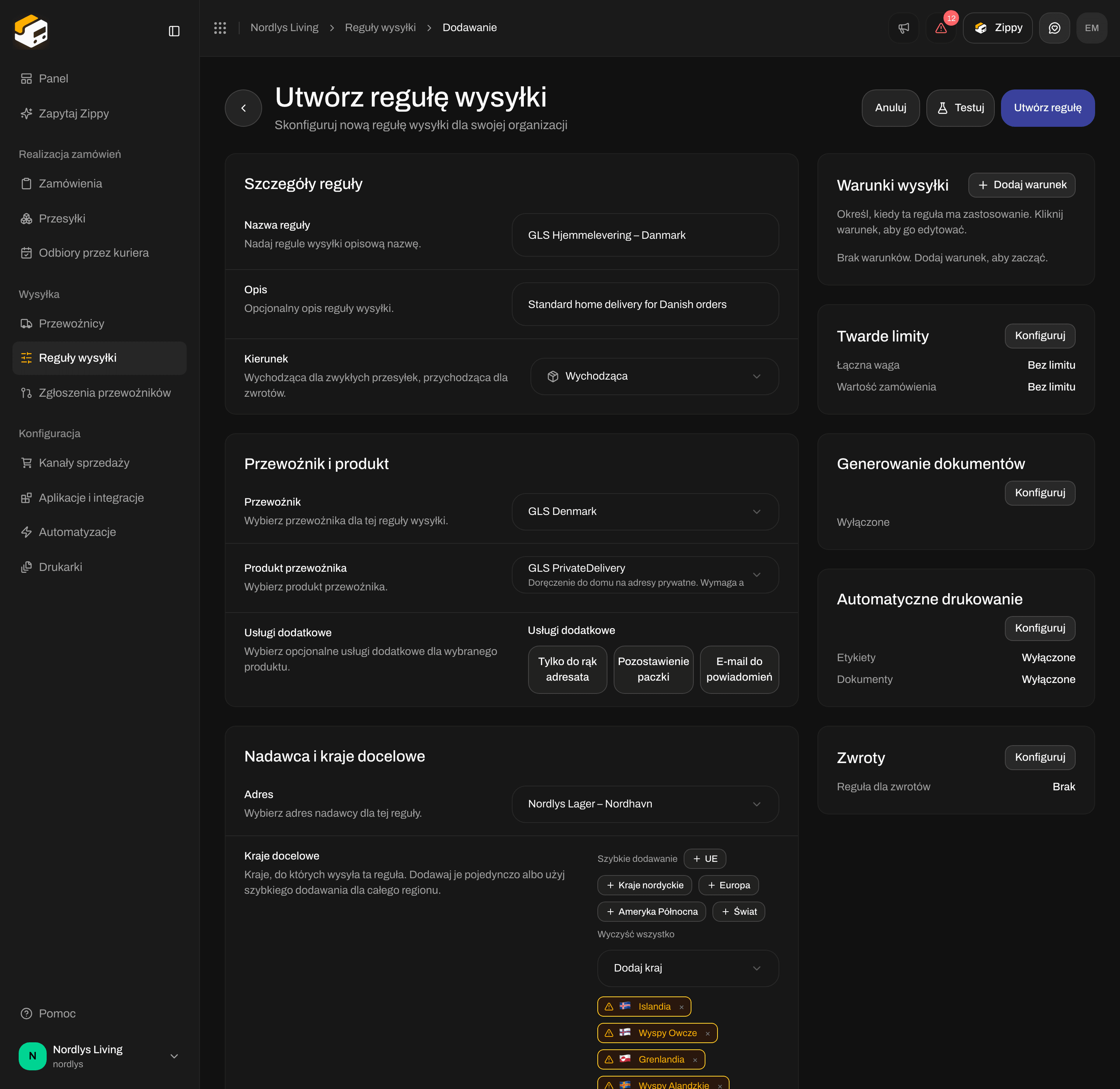
Task: Open the Przewoźnik GLS Denmark dropdown
Action: point(645,511)
